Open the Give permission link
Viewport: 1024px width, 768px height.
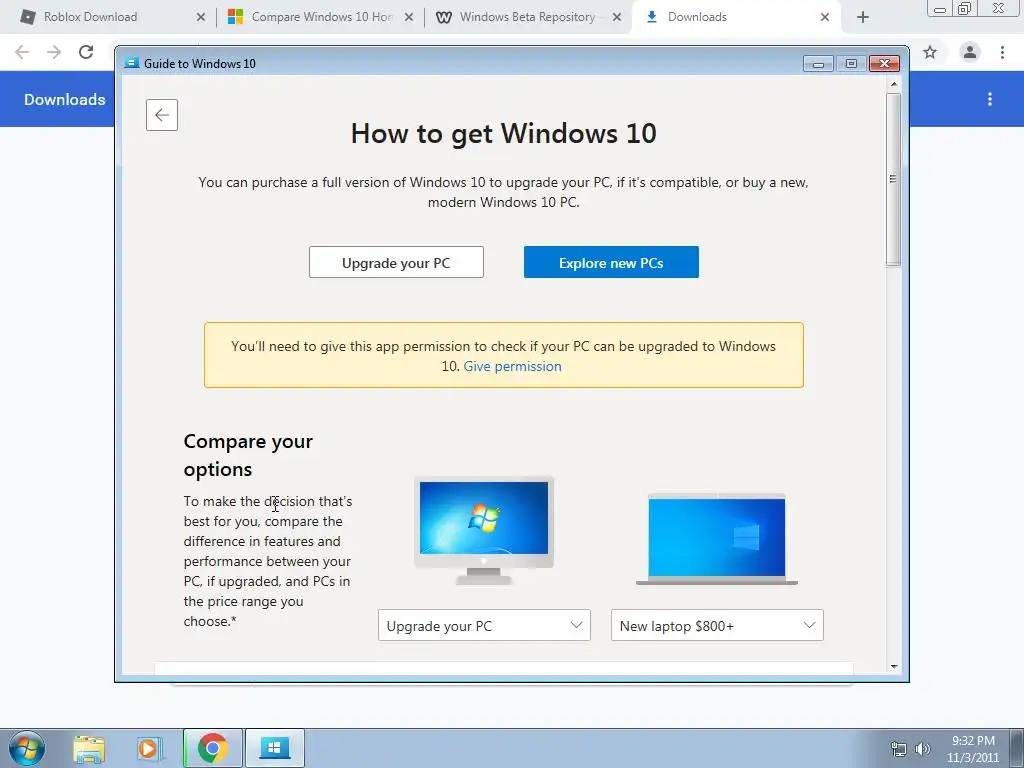[x=513, y=366]
